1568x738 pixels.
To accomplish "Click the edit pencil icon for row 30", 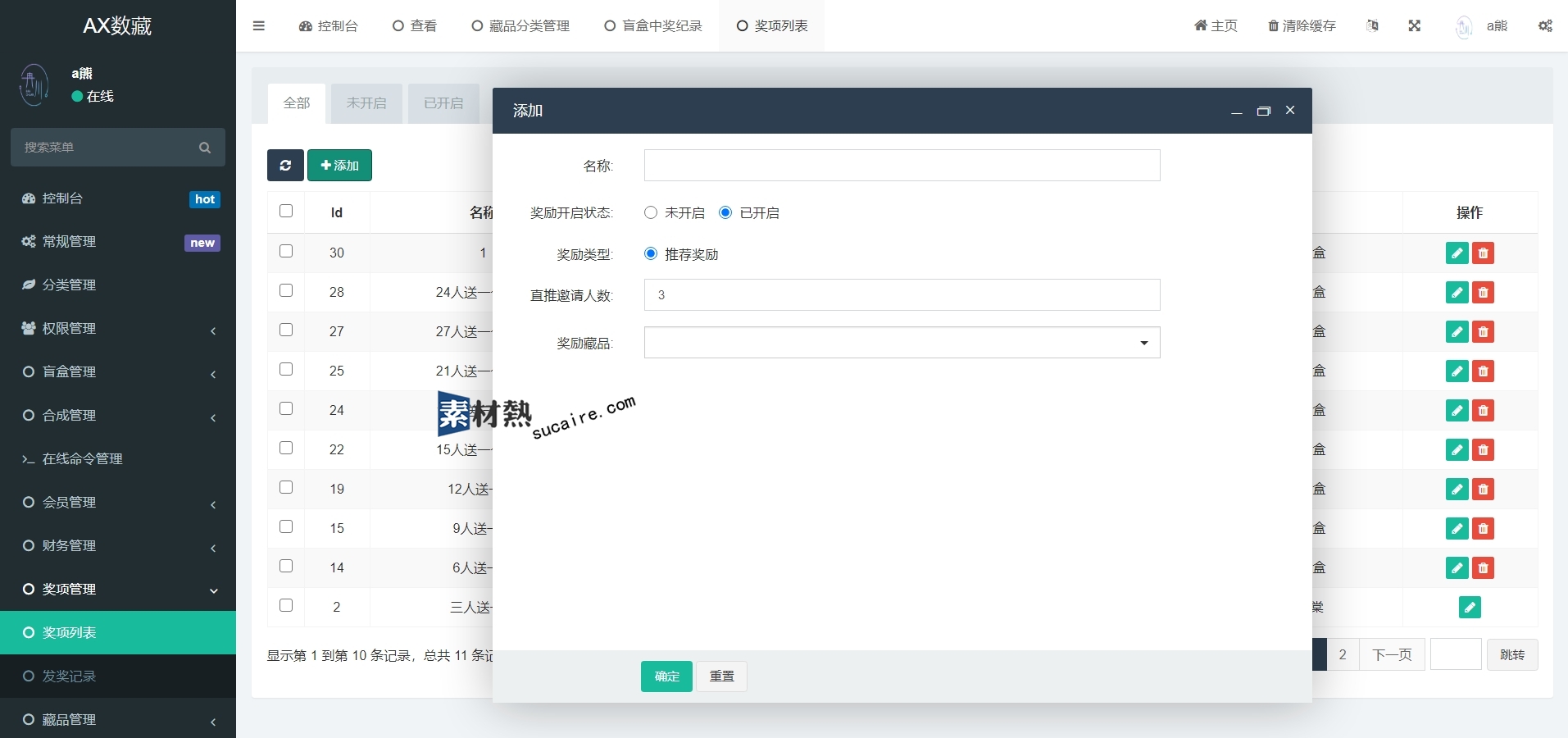I will [1457, 253].
